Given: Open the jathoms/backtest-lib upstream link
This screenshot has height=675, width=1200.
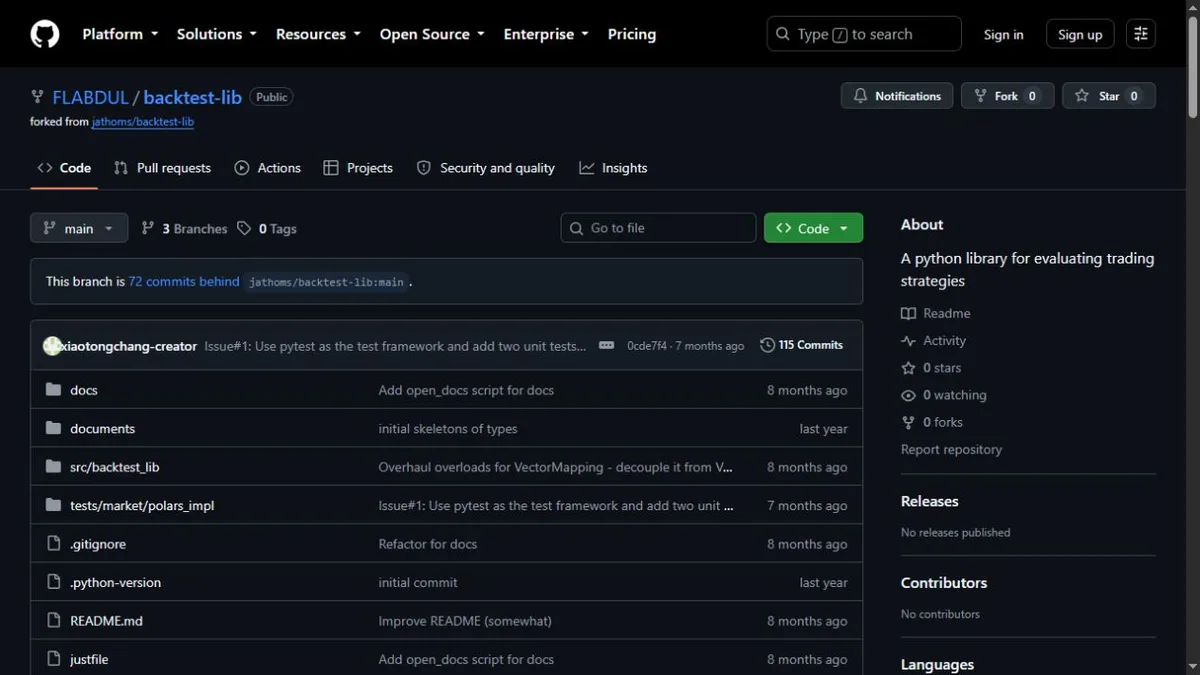Looking at the screenshot, I should coord(143,122).
